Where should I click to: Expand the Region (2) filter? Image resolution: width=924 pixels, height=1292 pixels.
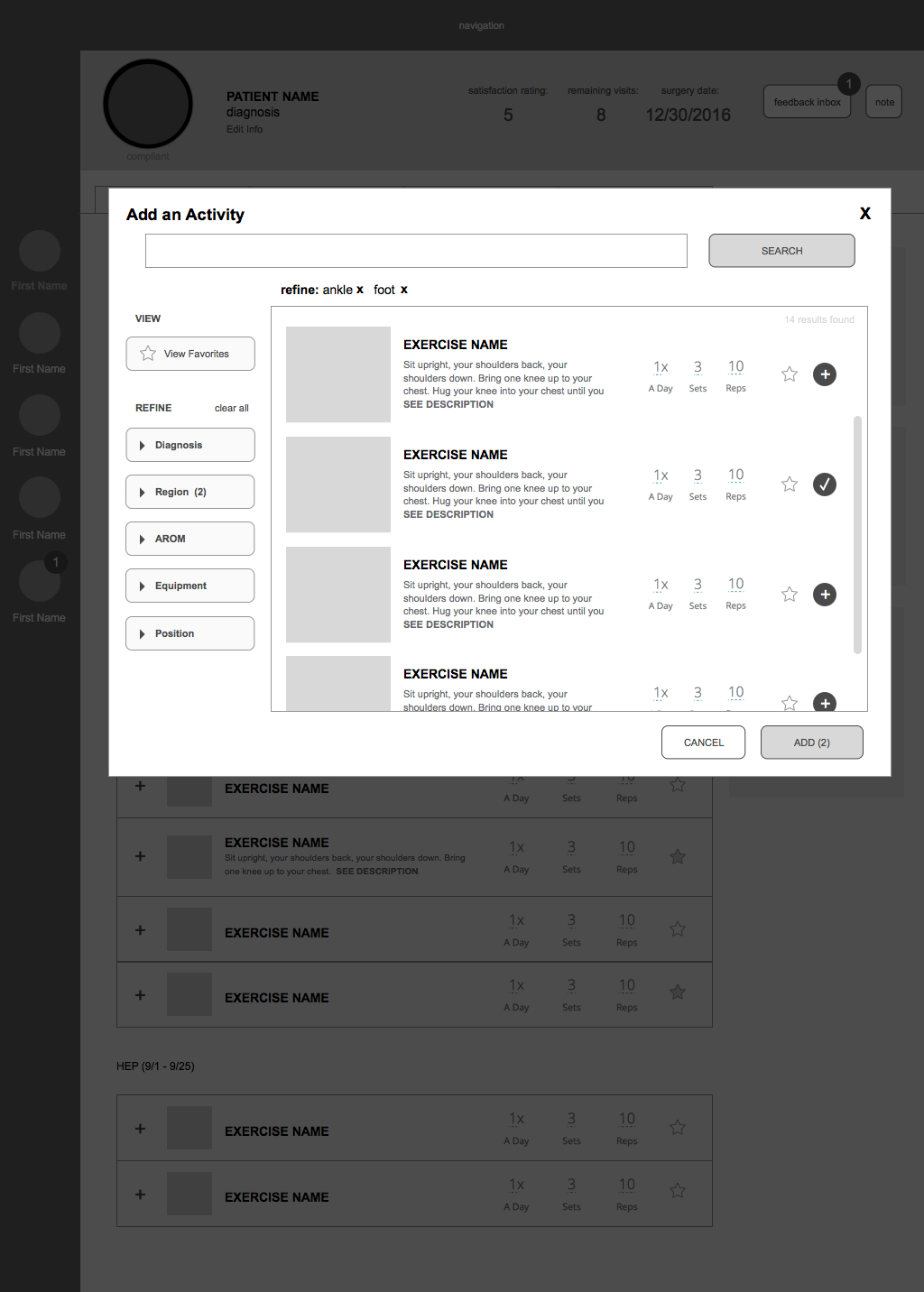[190, 492]
